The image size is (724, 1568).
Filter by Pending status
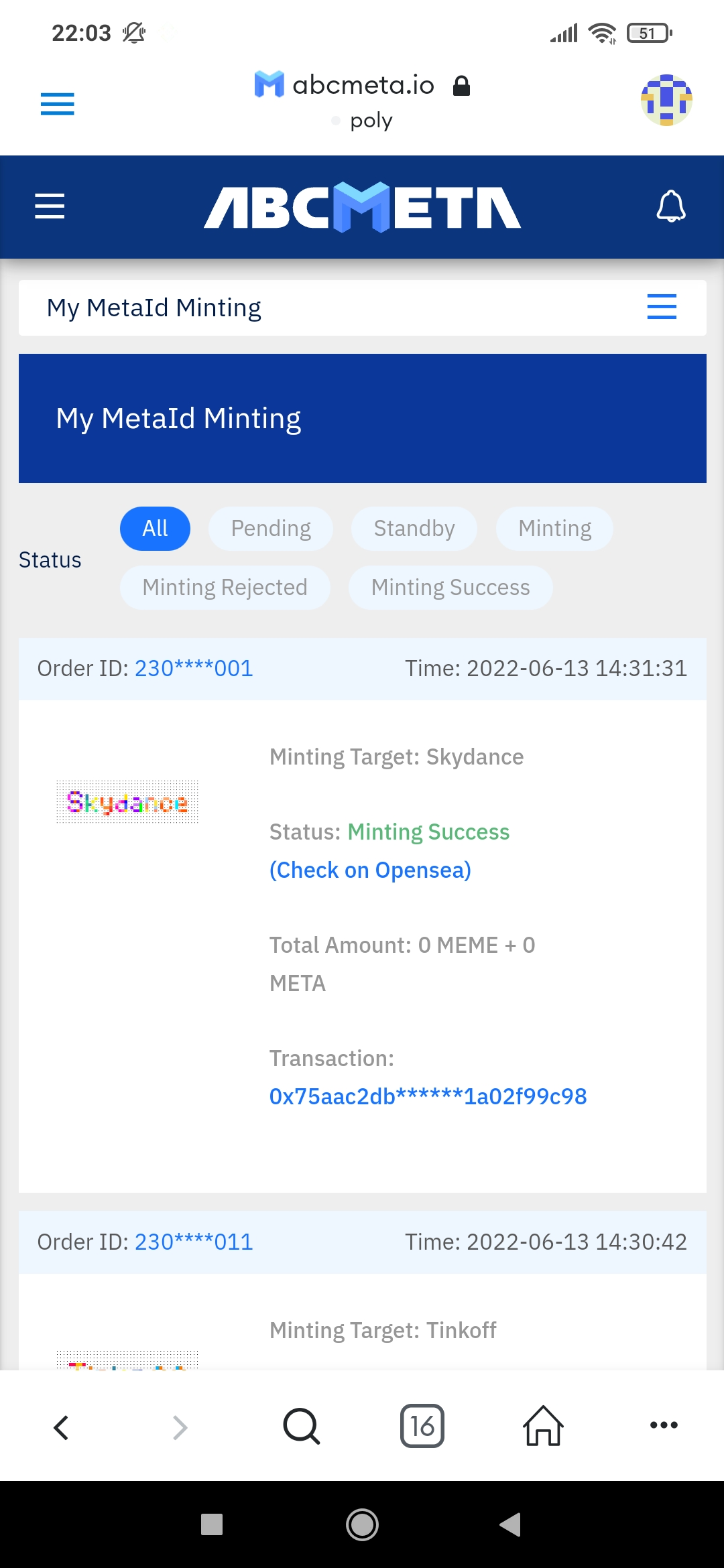coord(271,529)
